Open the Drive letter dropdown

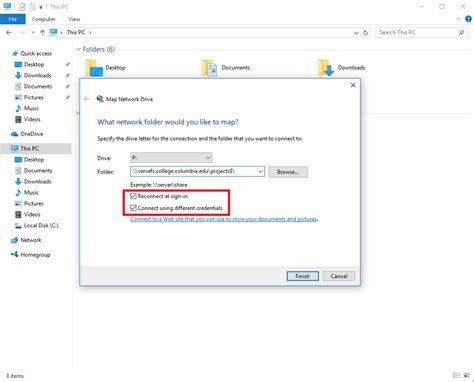[x=171, y=157]
